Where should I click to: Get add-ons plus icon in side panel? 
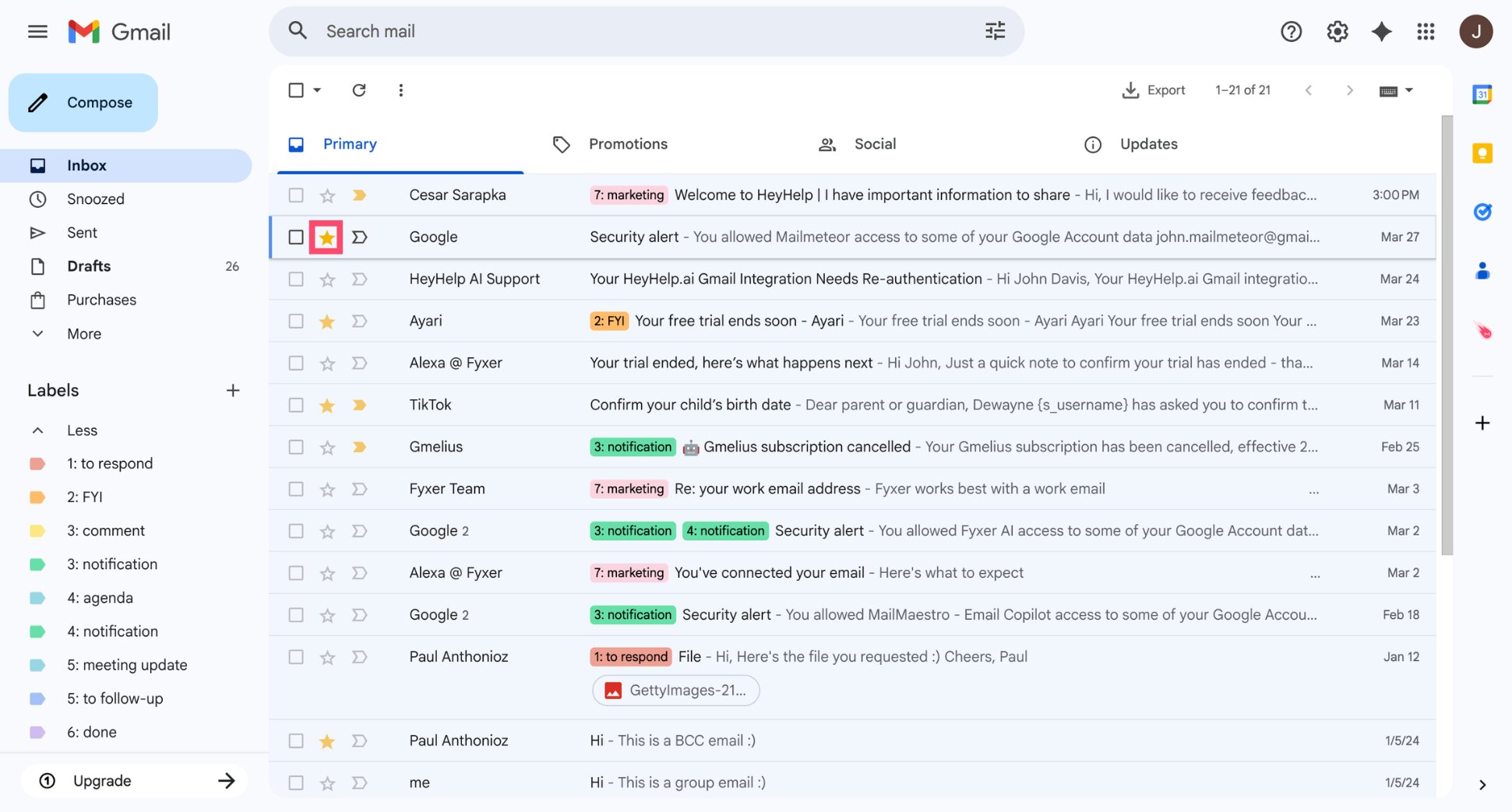pos(1482,423)
